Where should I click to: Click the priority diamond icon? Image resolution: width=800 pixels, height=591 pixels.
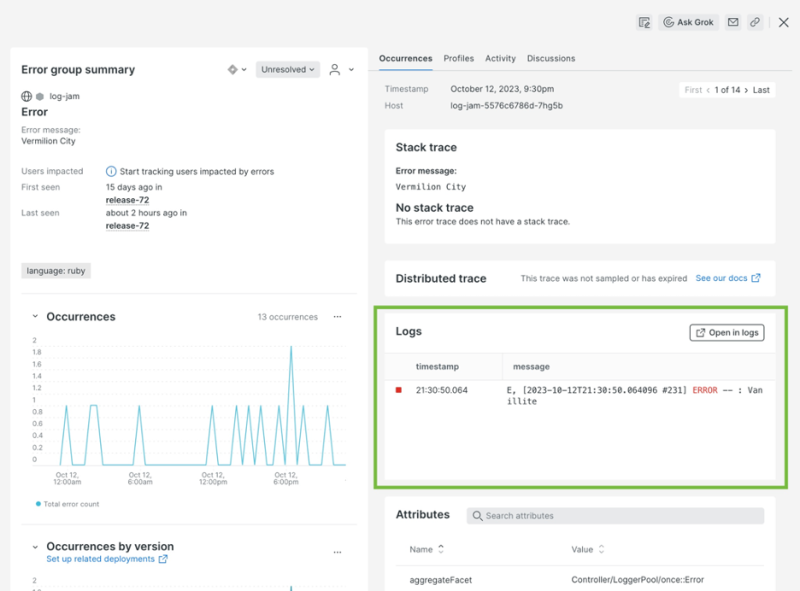click(233, 70)
